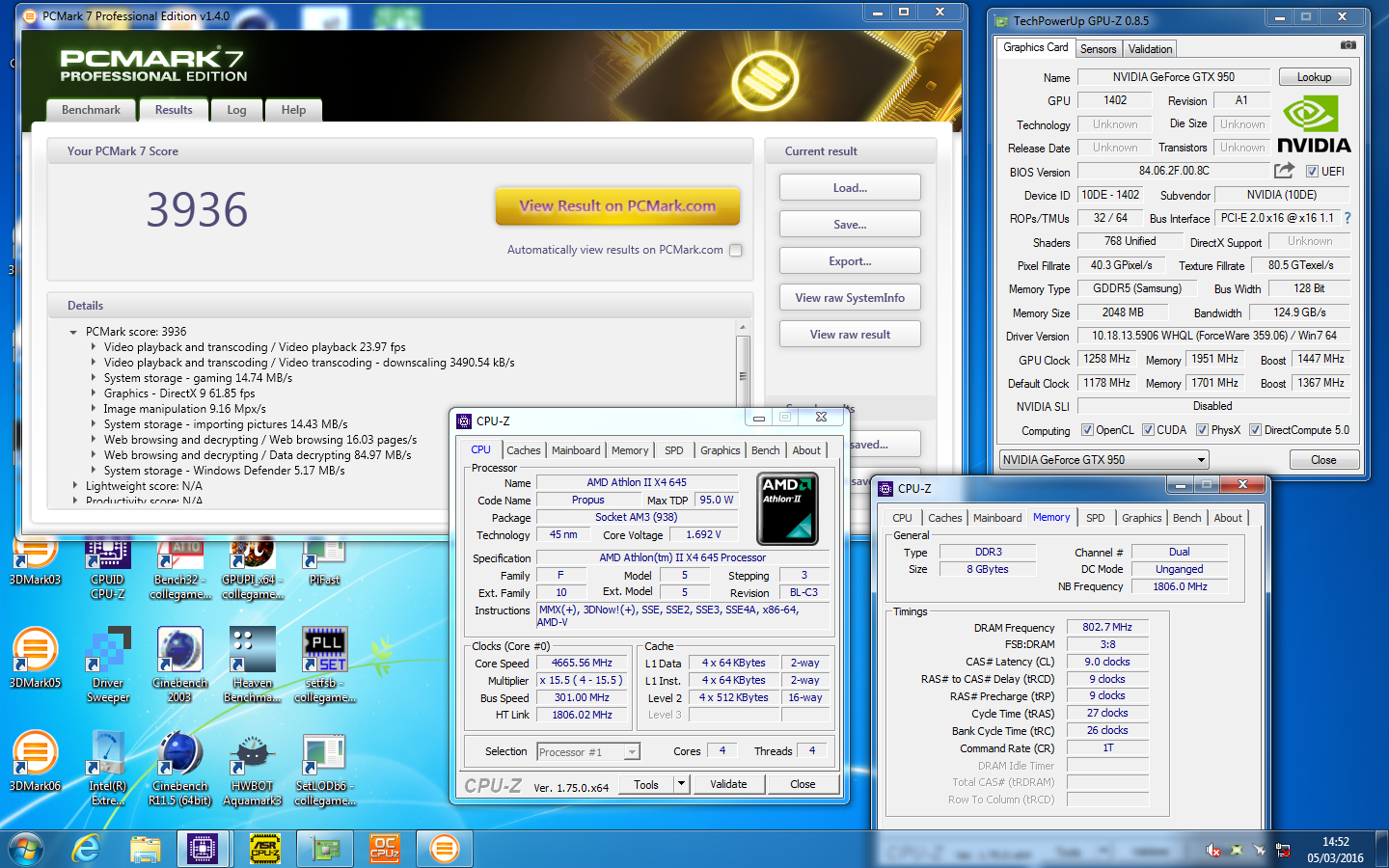Collapse the PCMark score: 3936 tree node
Screen dimensions: 1389x868
click(x=73, y=332)
